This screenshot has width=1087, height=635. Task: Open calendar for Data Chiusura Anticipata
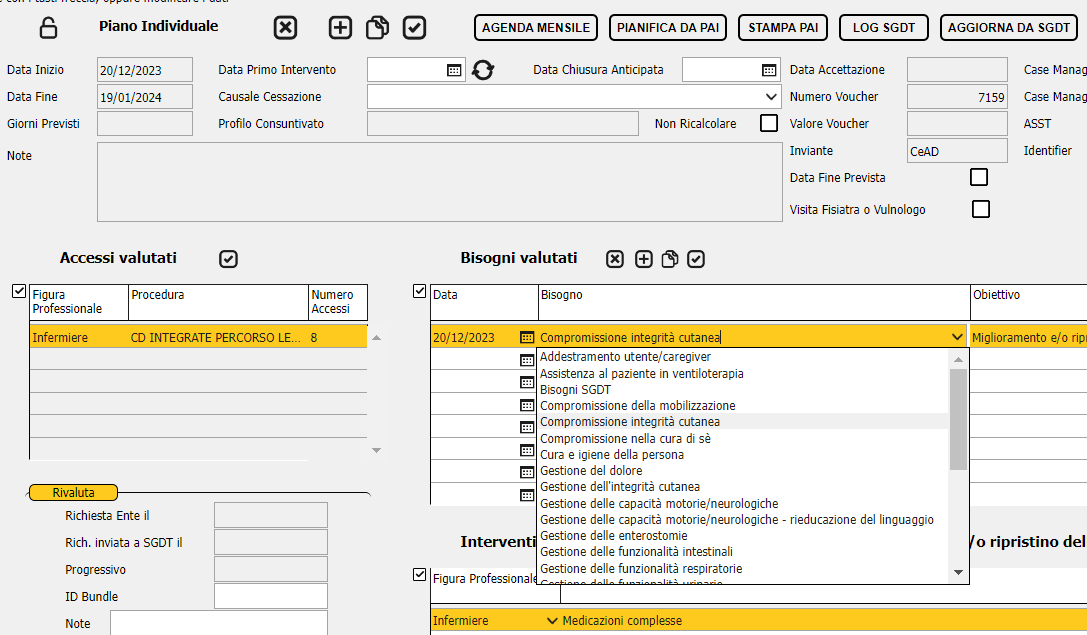click(769, 70)
